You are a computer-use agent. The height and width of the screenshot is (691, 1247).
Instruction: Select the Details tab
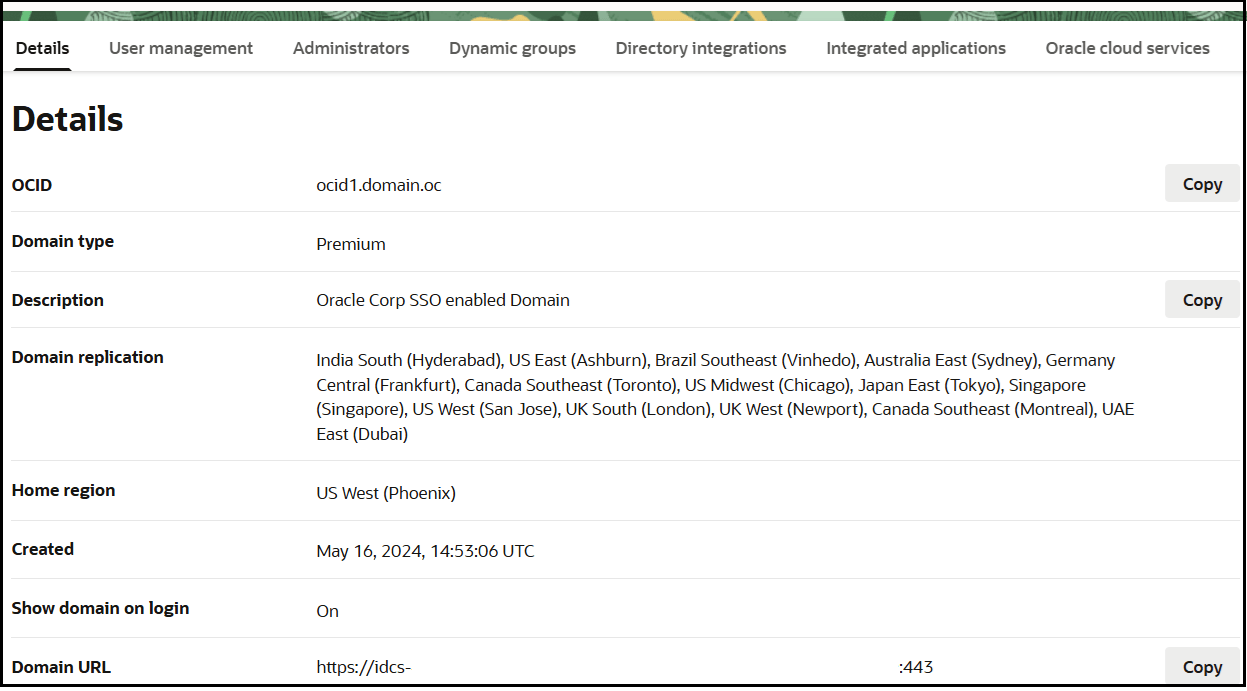[42, 47]
